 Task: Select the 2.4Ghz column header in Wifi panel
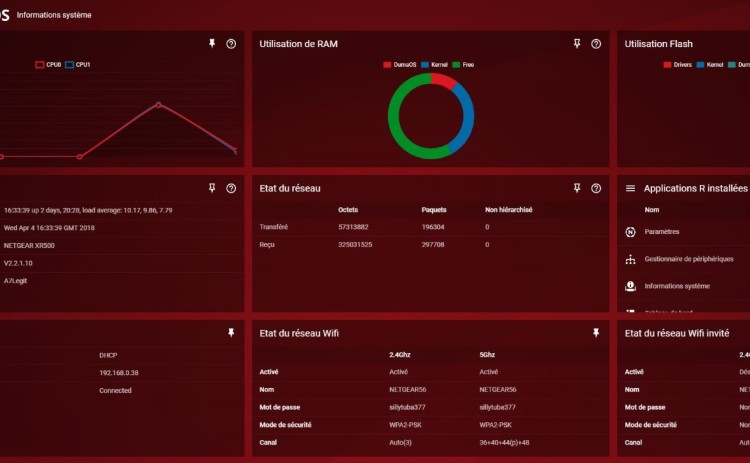point(400,354)
